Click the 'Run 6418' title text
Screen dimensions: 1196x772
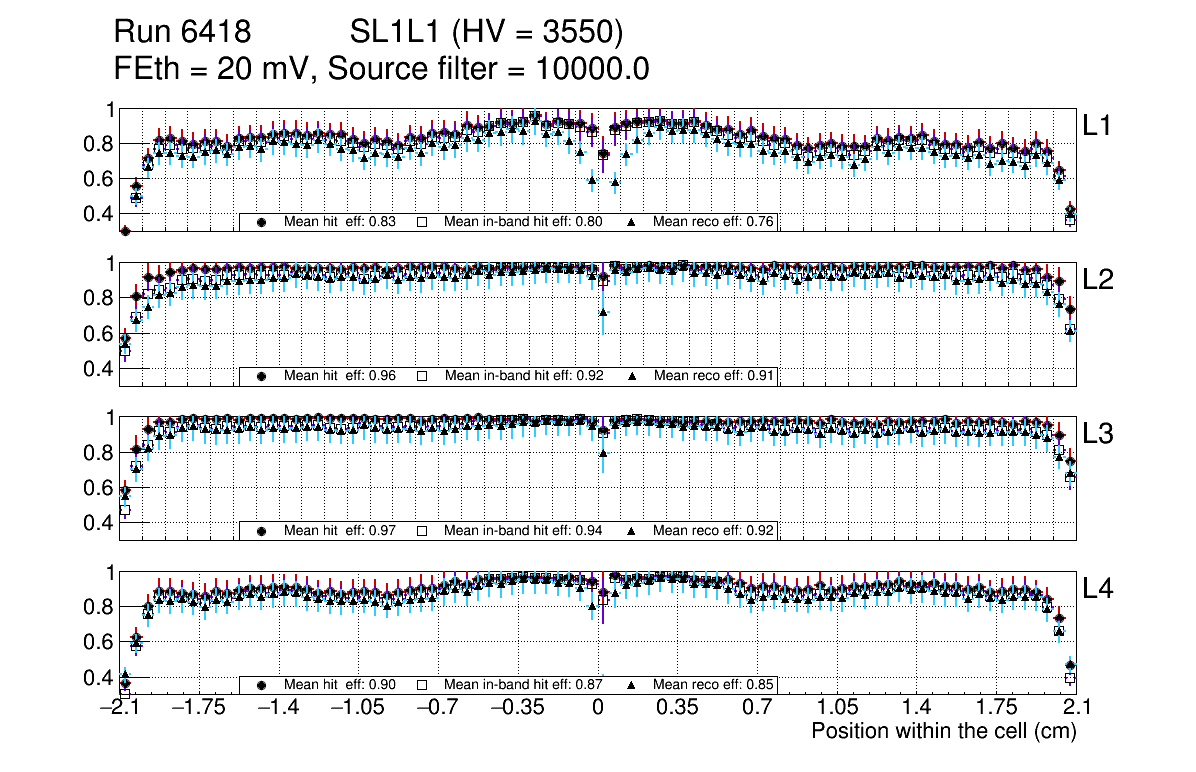[x=182, y=33]
